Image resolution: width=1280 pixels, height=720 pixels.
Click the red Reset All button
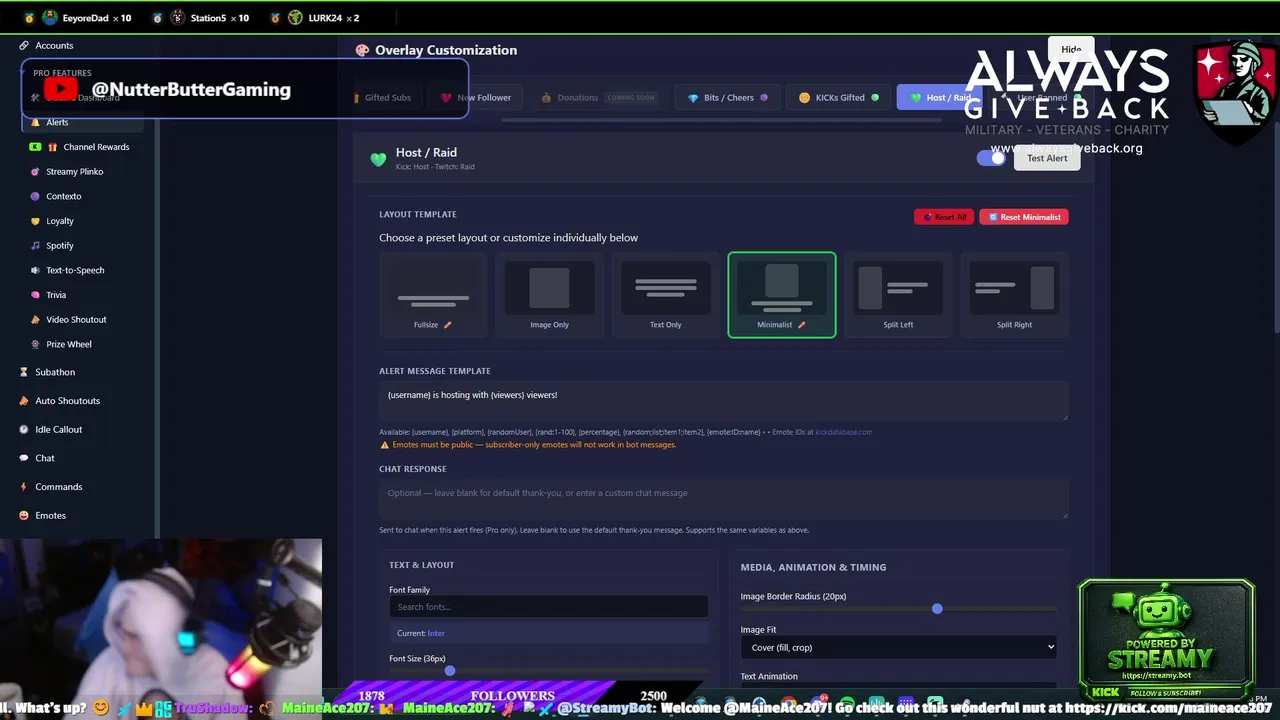[x=944, y=217]
